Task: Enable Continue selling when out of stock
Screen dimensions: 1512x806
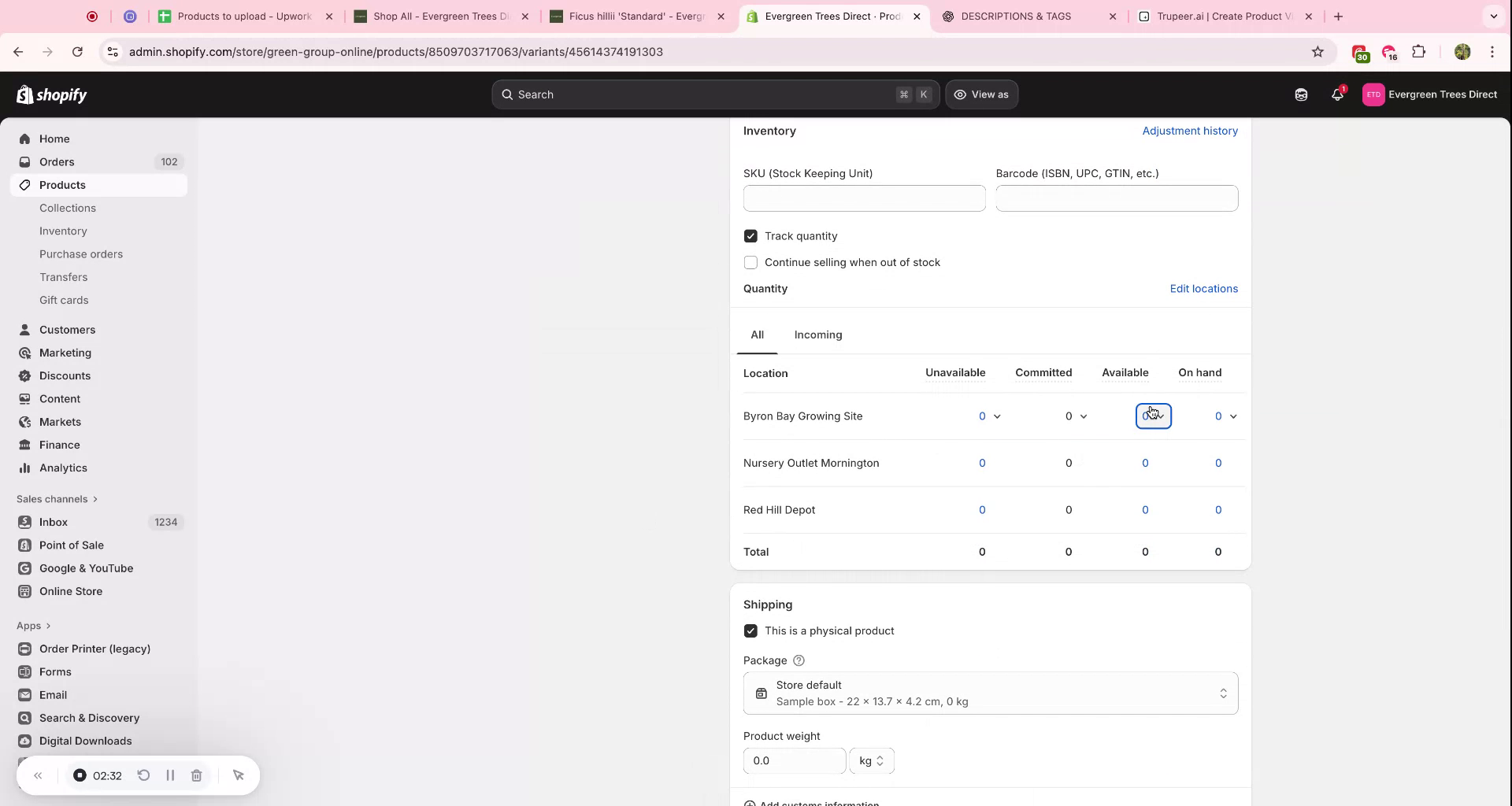Action: (750, 262)
